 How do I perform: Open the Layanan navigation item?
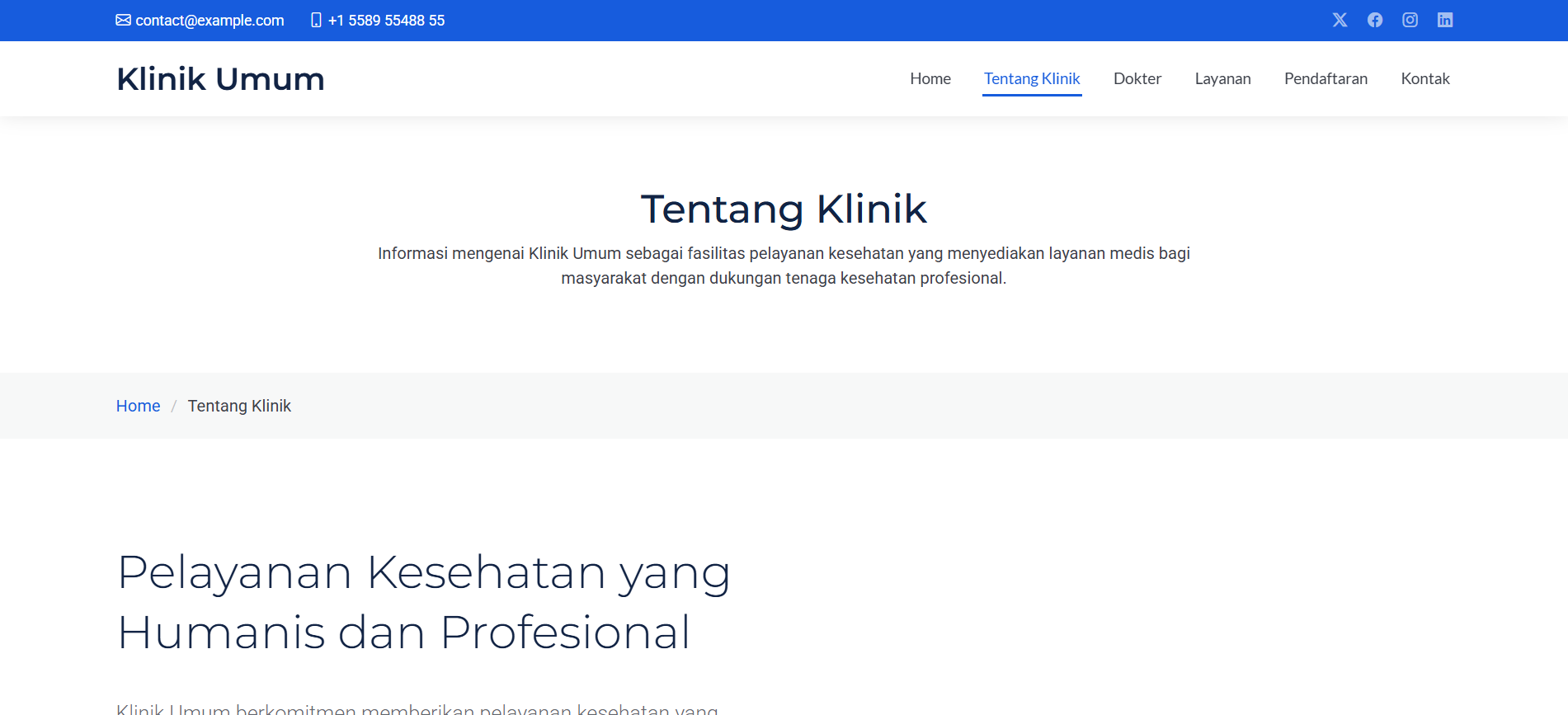pyautogui.click(x=1222, y=78)
